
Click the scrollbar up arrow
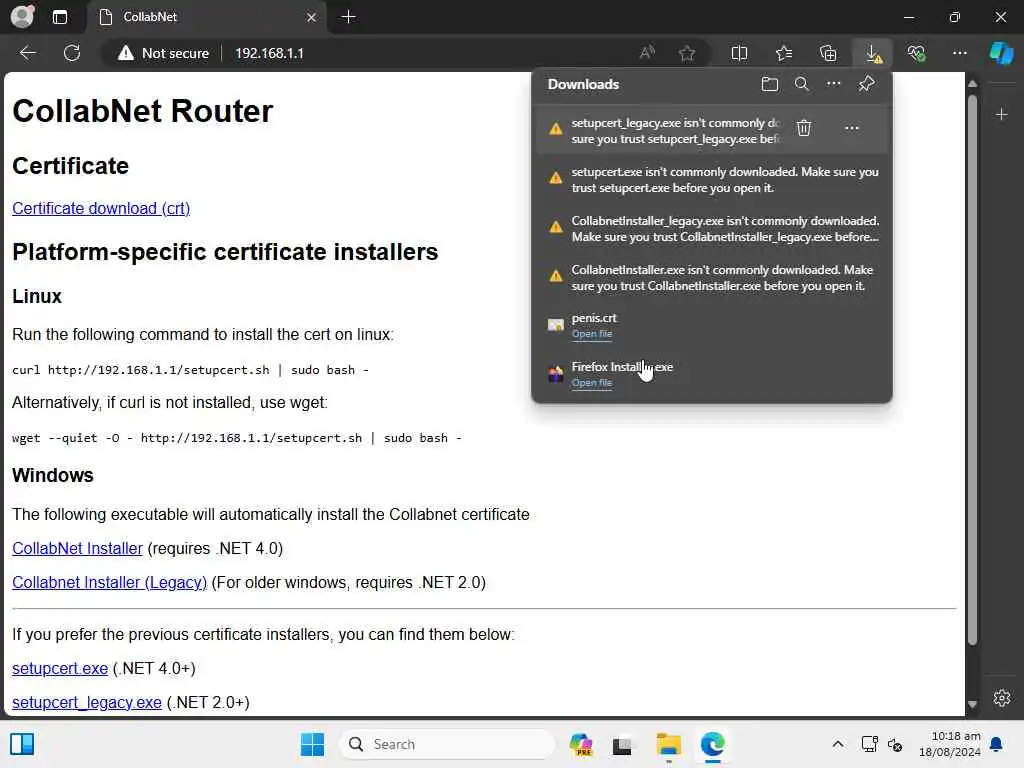click(972, 84)
